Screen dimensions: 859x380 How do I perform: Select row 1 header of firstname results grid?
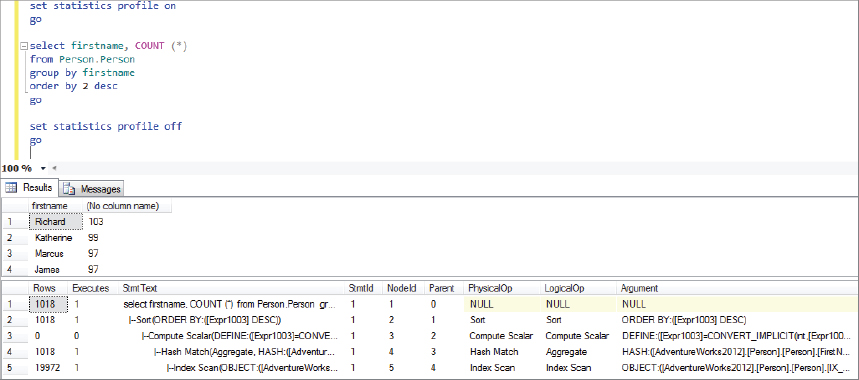14,222
